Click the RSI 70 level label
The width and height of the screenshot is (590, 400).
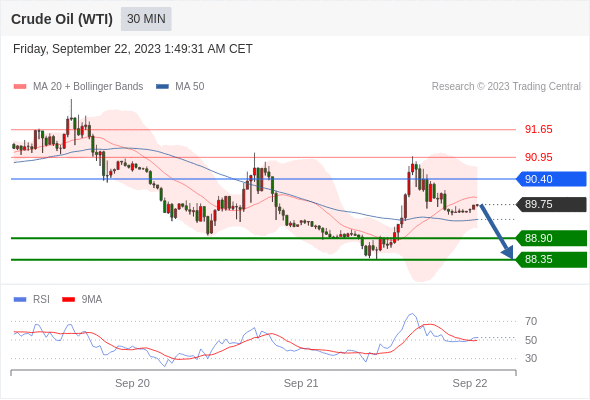coord(531,321)
